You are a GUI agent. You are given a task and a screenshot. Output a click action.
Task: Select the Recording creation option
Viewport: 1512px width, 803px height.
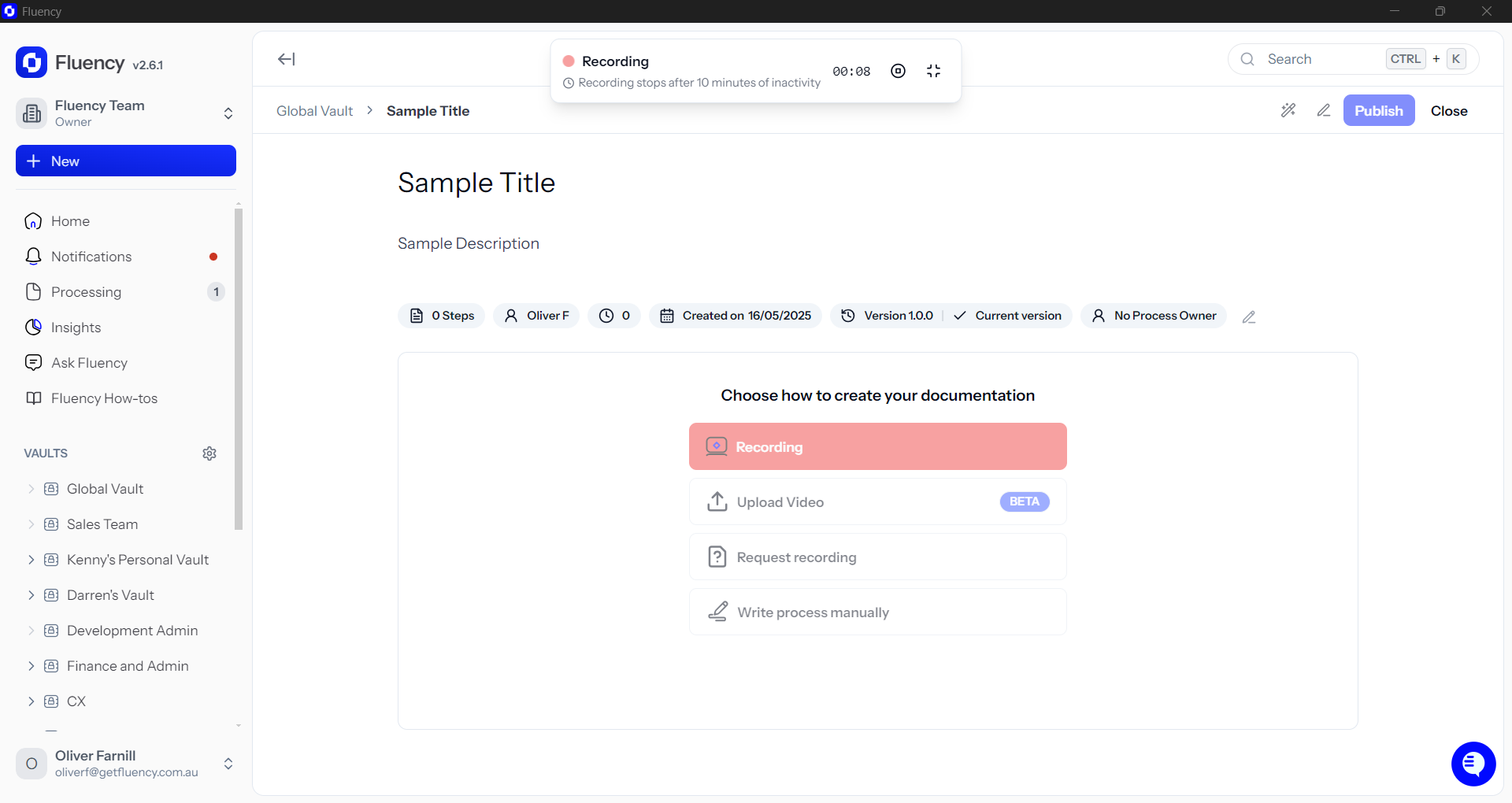(x=878, y=446)
